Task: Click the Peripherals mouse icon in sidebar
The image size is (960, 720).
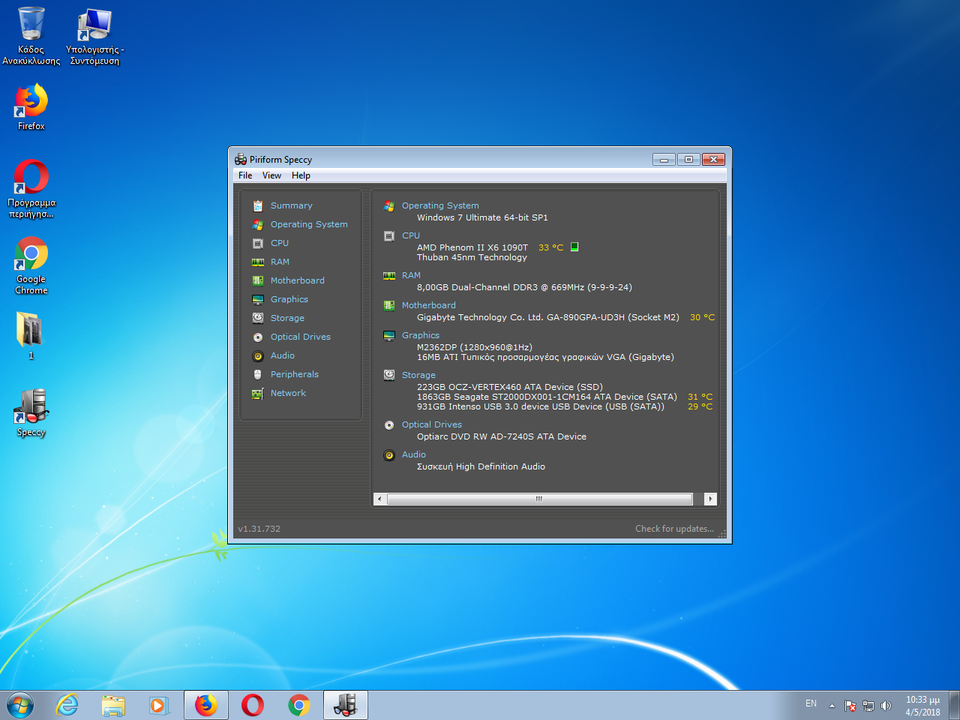Action: [x=258, y=374]
